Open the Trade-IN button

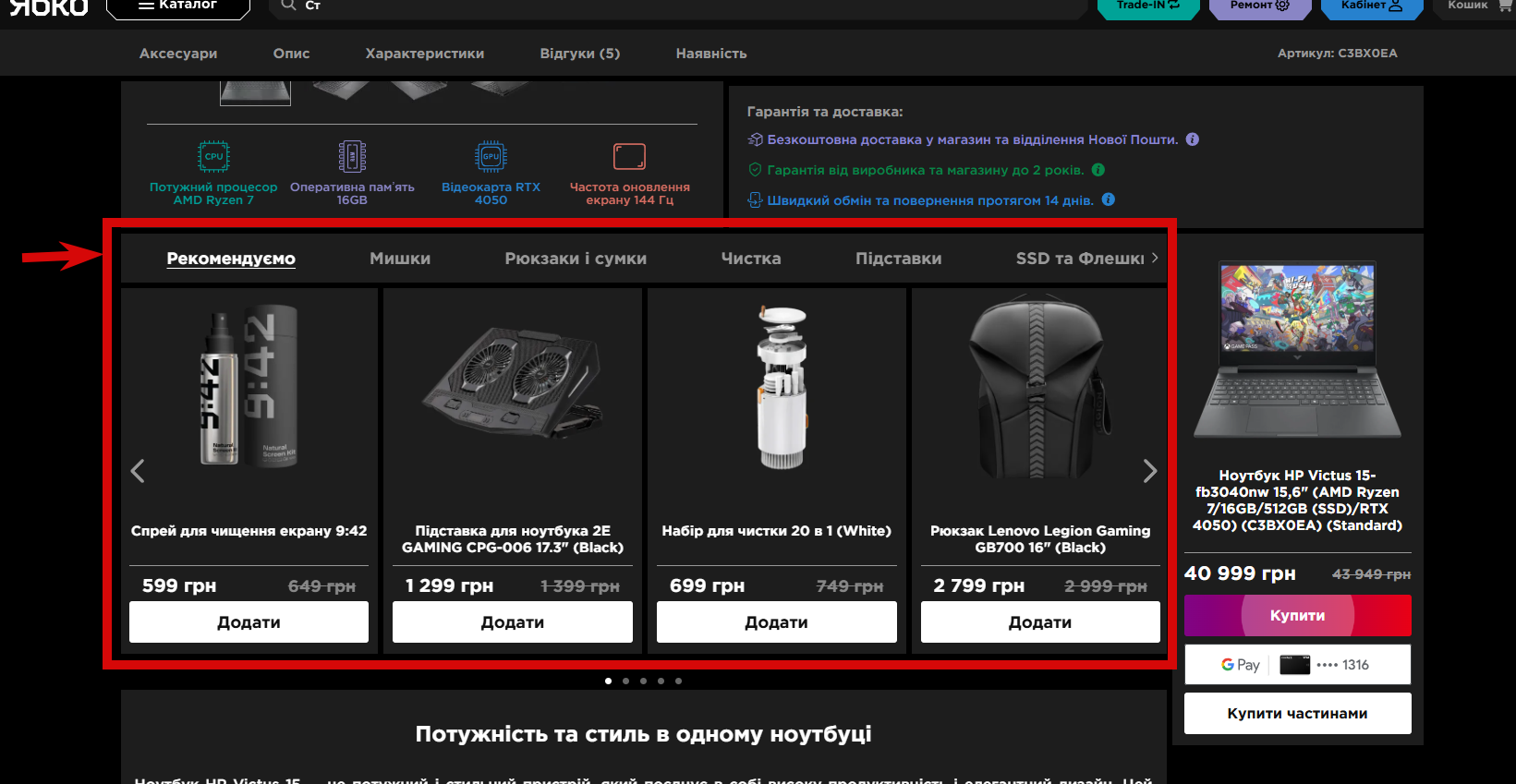pos(1147,7)
